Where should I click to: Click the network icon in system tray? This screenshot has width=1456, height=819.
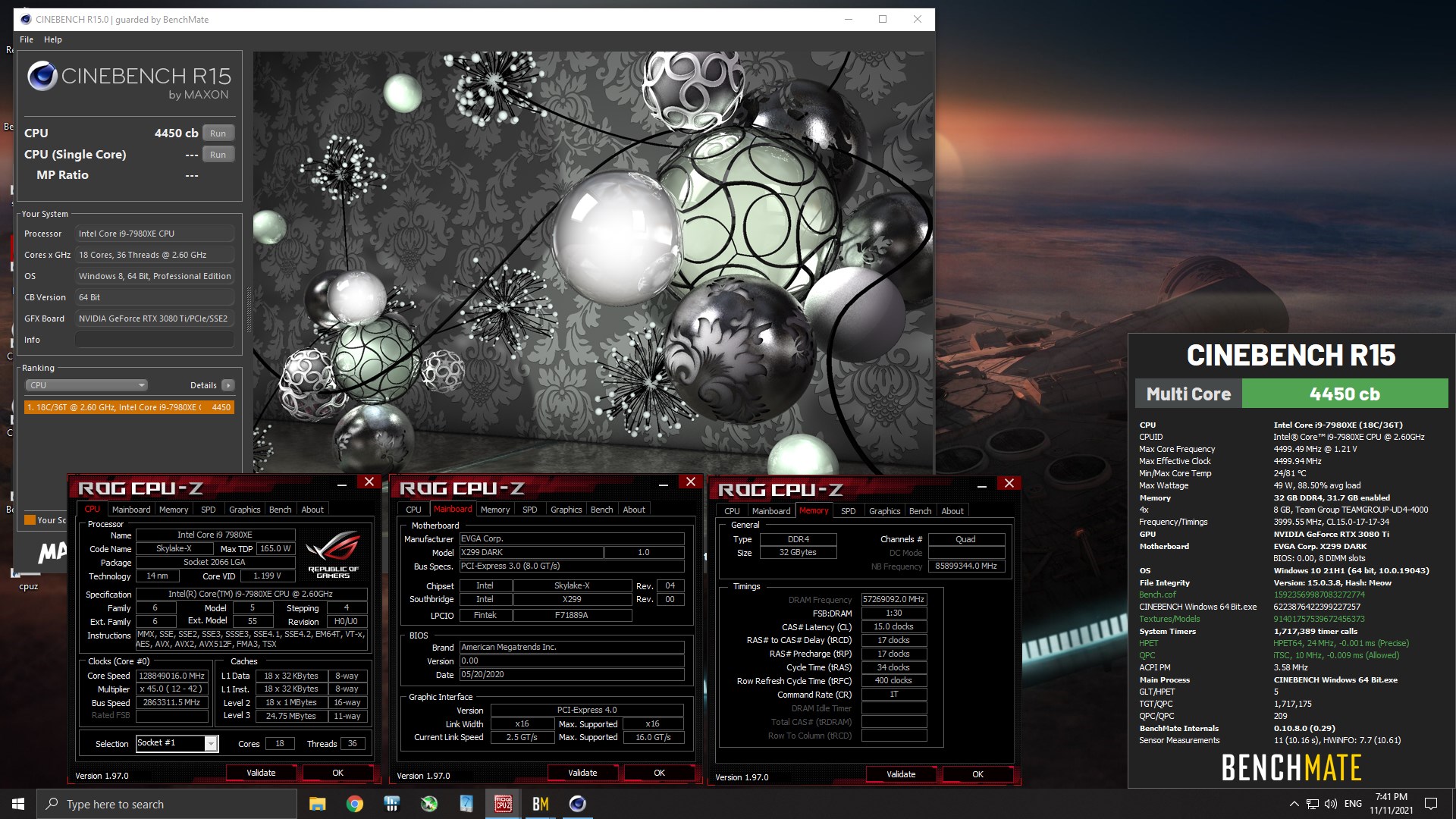point(1313,804)
